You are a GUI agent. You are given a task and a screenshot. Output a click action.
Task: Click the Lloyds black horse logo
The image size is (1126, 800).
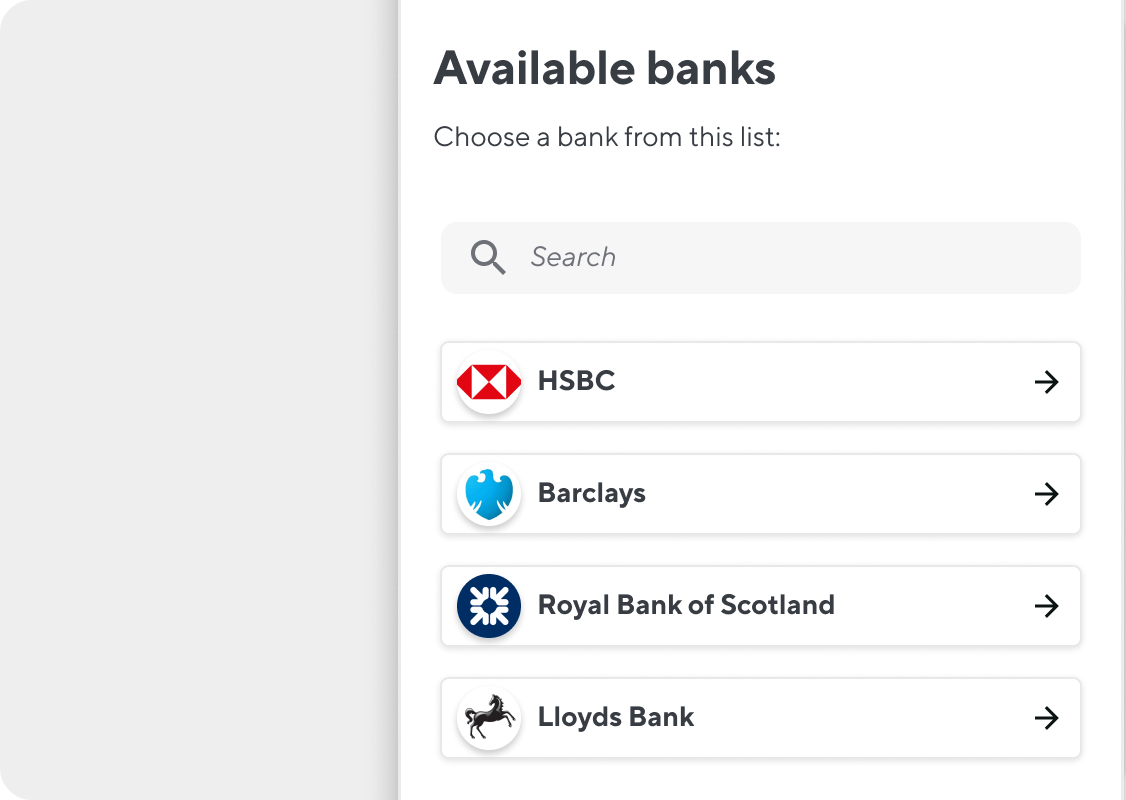point(489,717)
